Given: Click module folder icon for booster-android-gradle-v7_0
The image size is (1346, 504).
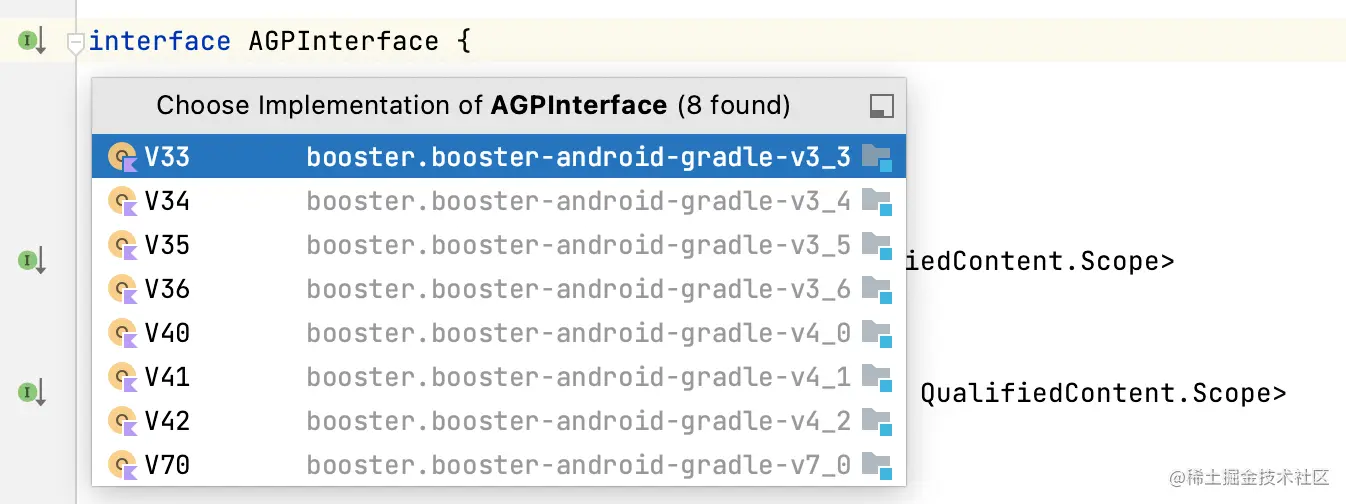Looking at the screenshot, I should click(x=877, y=466).
